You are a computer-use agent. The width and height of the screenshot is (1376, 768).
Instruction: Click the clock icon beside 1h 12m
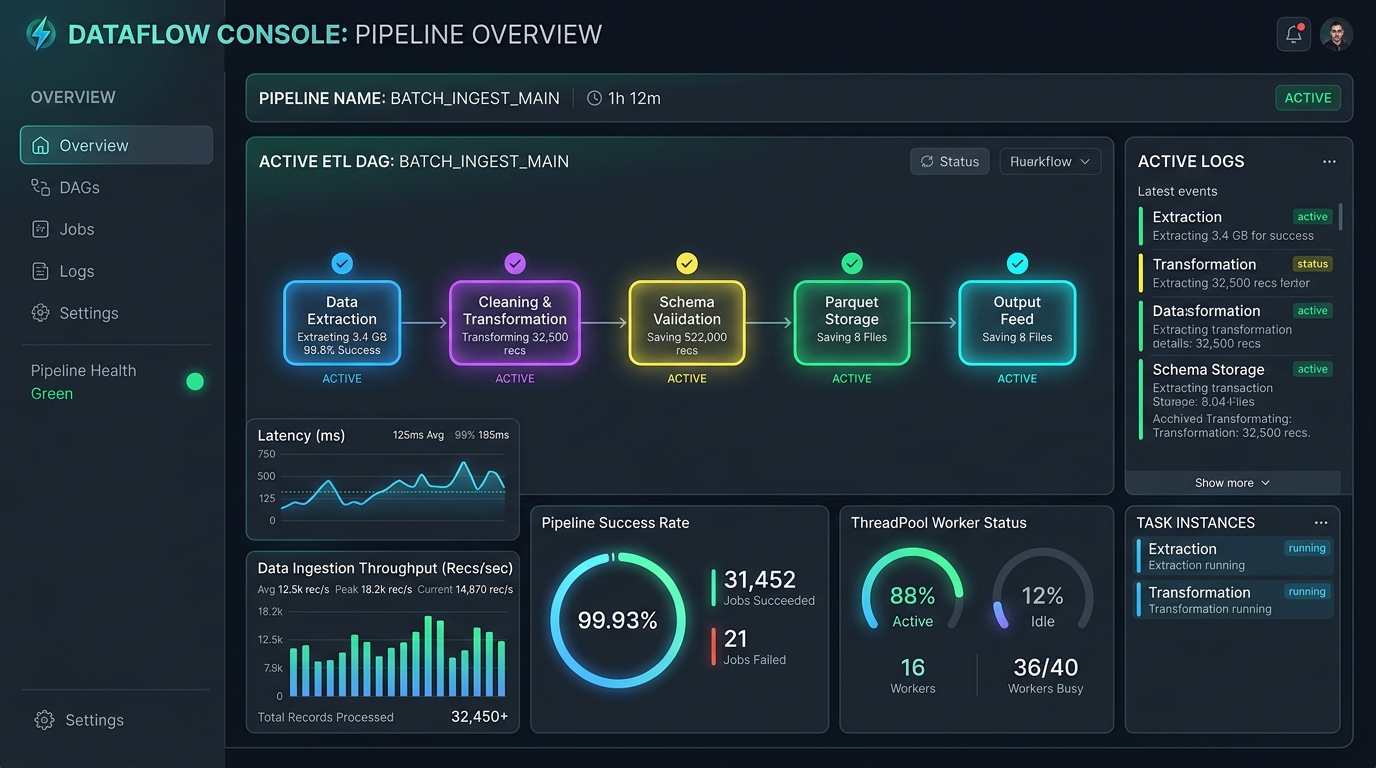594,98
